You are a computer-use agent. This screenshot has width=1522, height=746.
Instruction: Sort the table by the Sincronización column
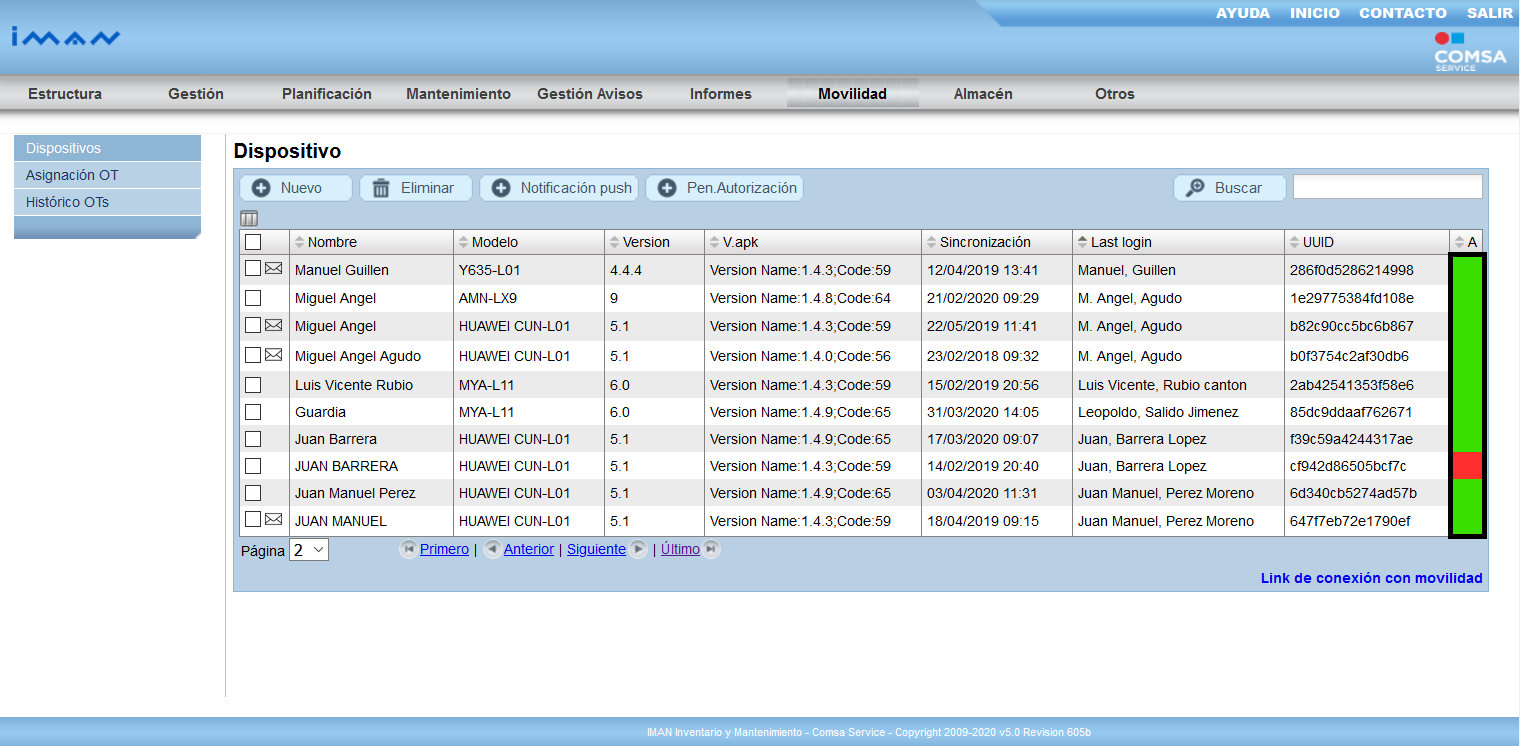click(977, 242)
